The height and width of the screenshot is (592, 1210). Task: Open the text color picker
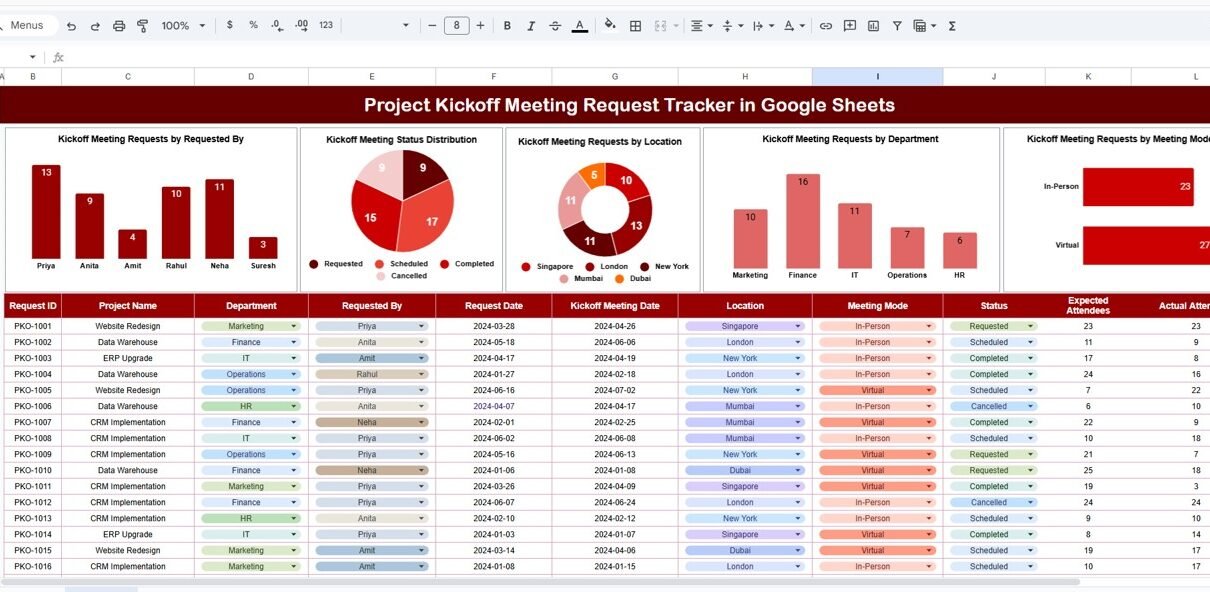coord(580,26)
